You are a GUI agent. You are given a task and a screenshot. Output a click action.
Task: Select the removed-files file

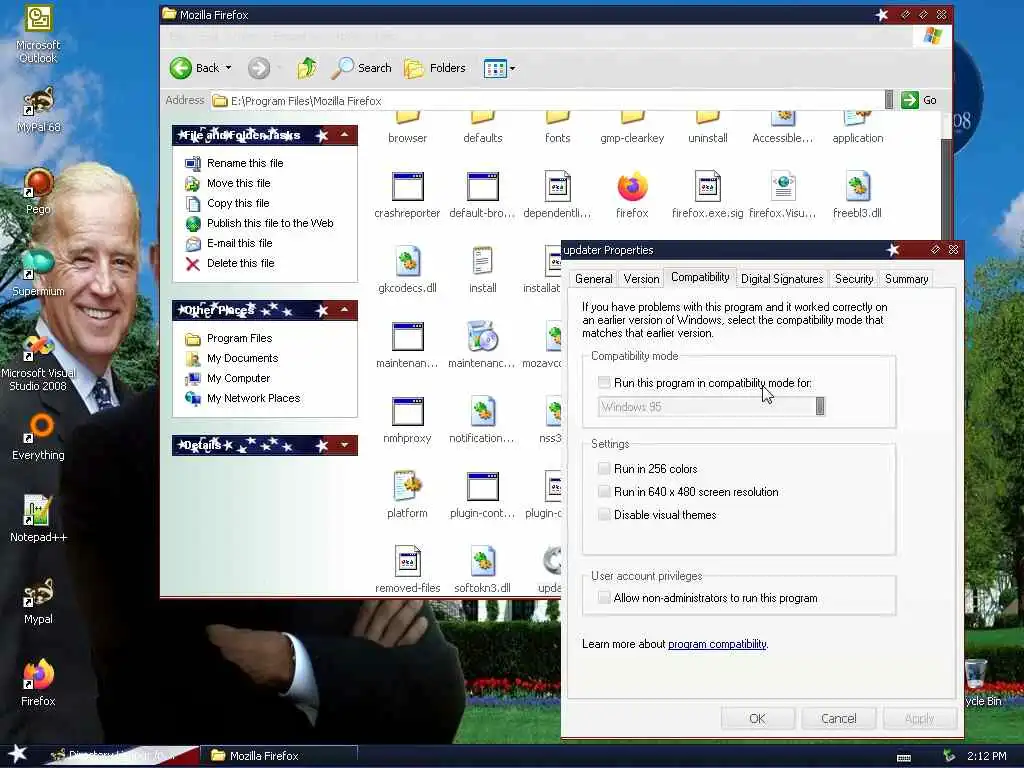tap(407, 569)
